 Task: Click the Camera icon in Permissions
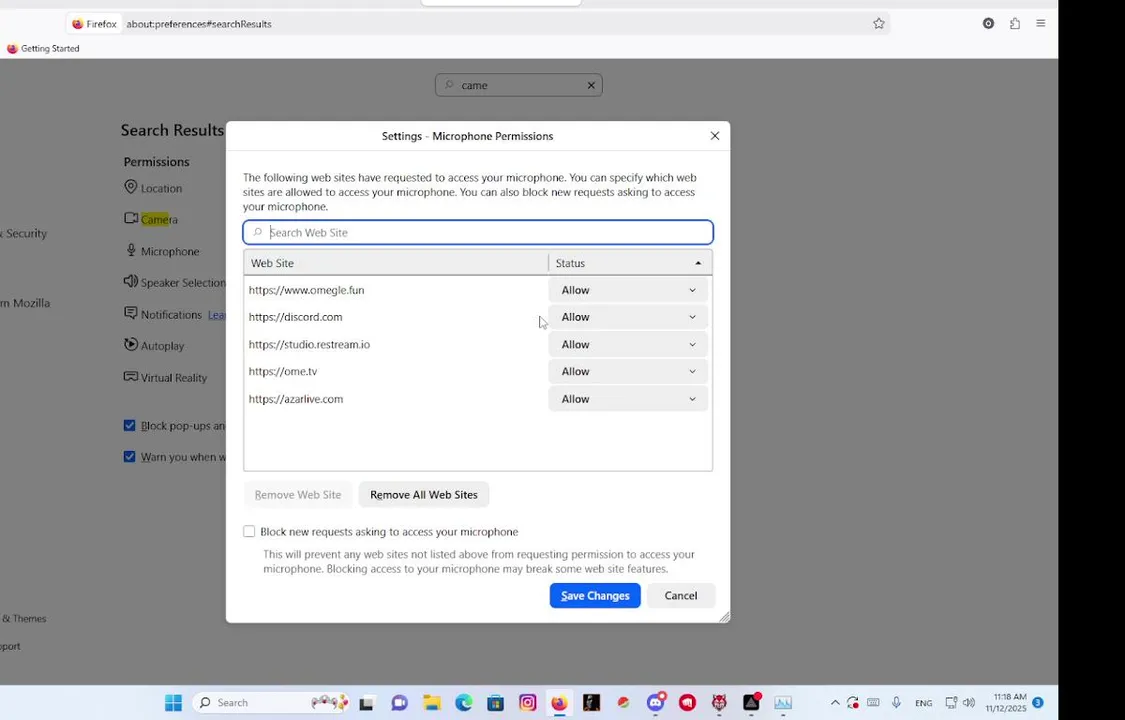click(x=131, y=218)
